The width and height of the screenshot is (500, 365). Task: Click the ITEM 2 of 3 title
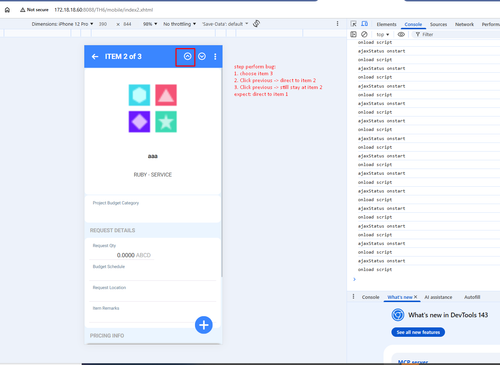tap(123, 57)
